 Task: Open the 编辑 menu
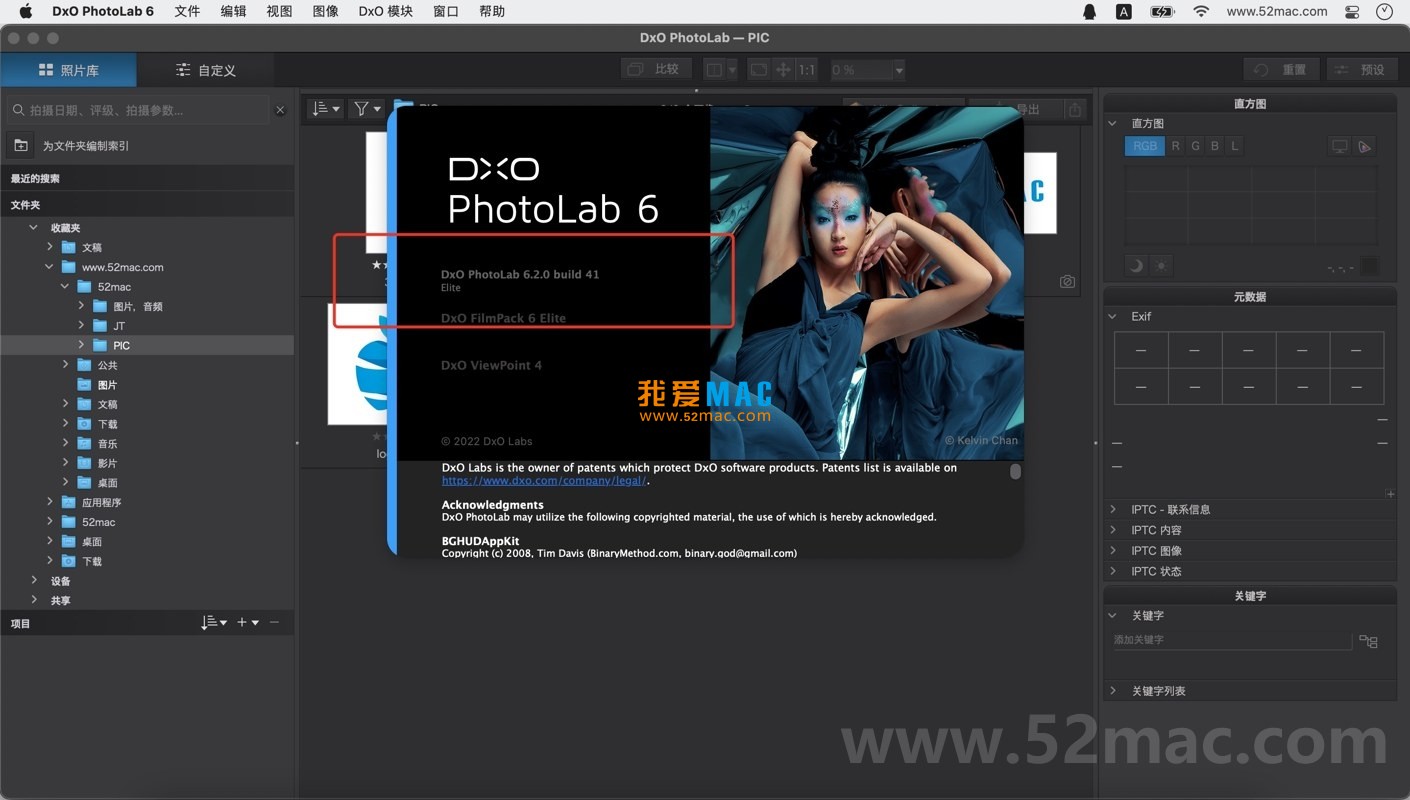[x=233, y=12]
